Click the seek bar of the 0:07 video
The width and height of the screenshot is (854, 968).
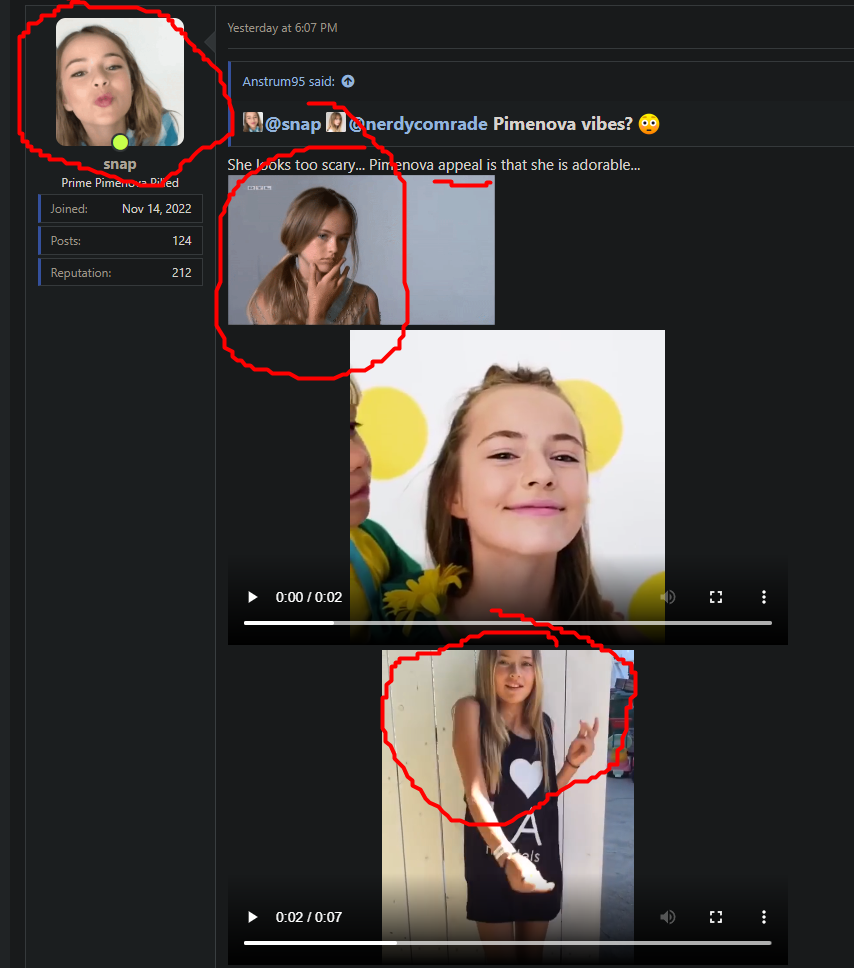[508, 943]
